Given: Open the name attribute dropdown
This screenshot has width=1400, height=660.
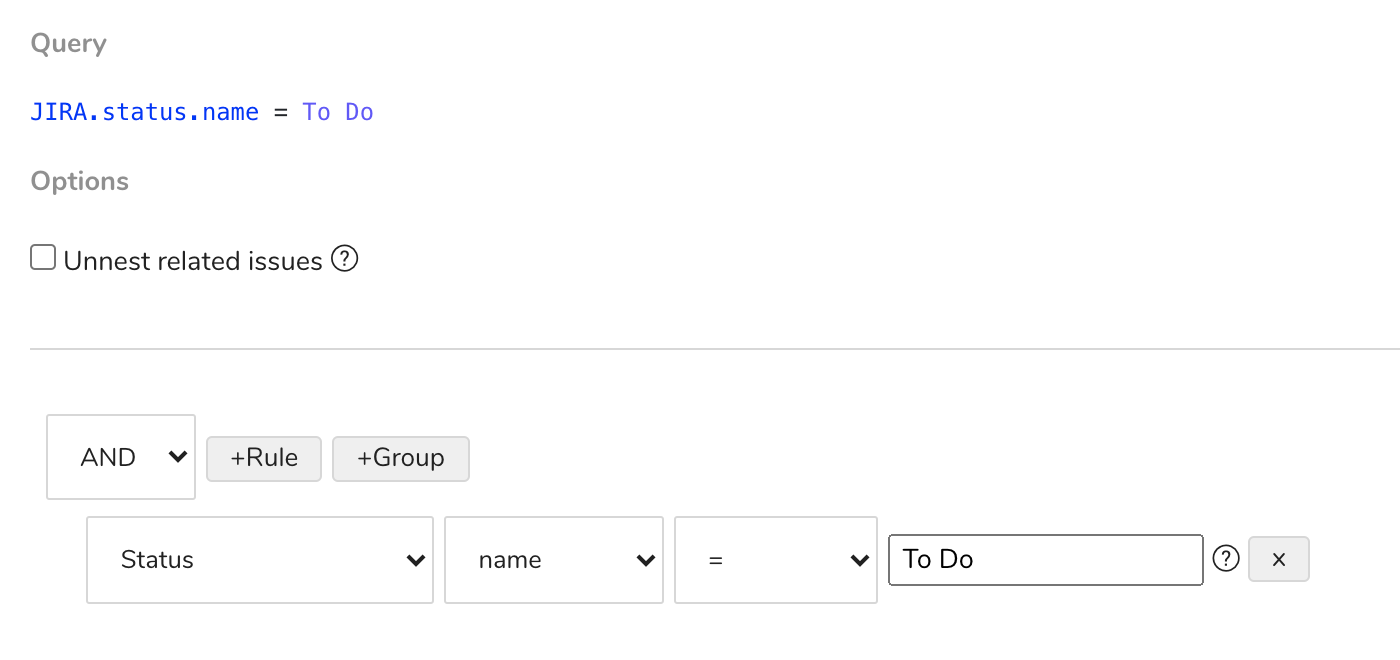Looking at the screenshot, I should pos(554,560).
